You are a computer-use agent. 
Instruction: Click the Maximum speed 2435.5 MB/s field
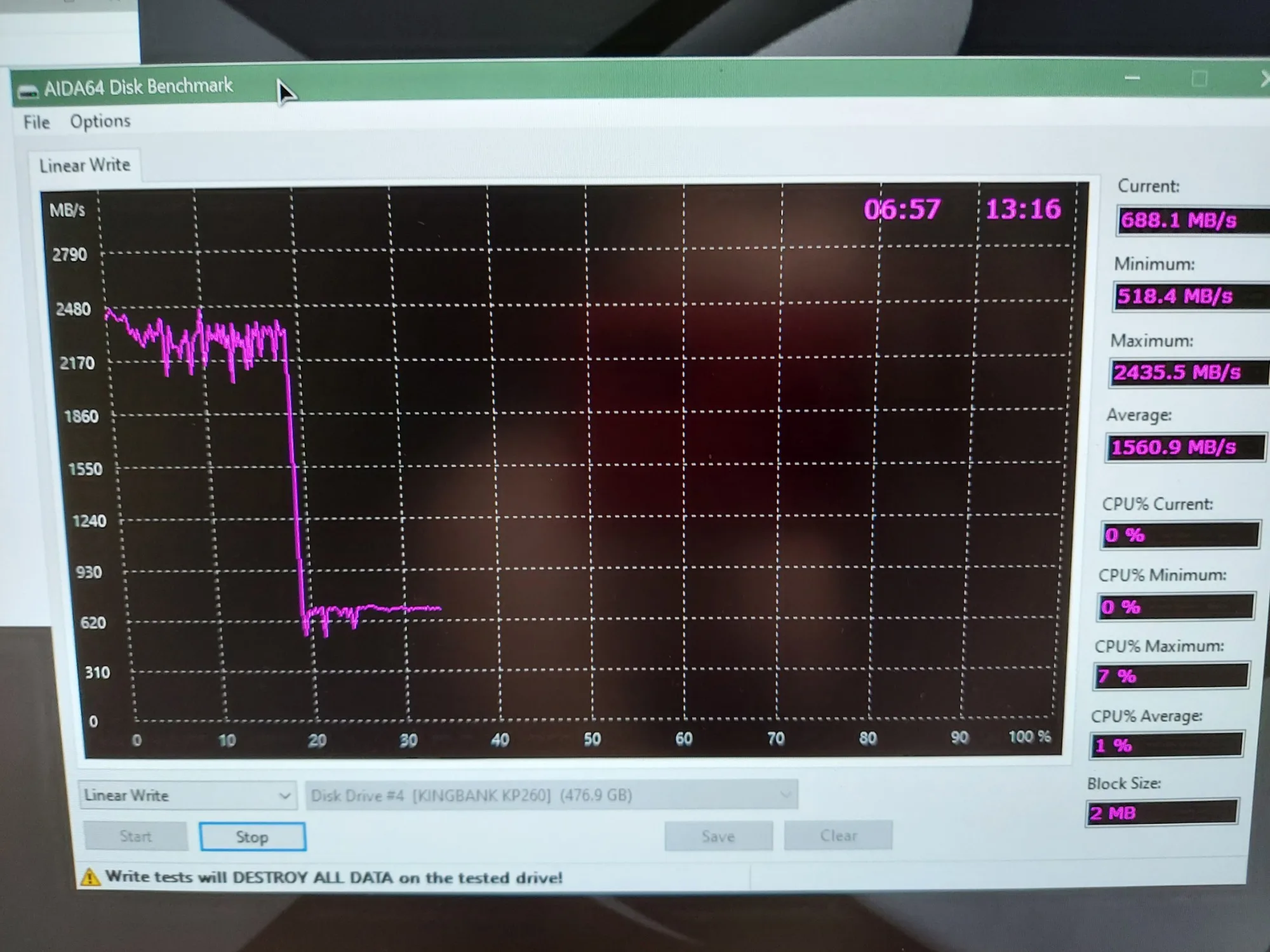(1189, 373)
